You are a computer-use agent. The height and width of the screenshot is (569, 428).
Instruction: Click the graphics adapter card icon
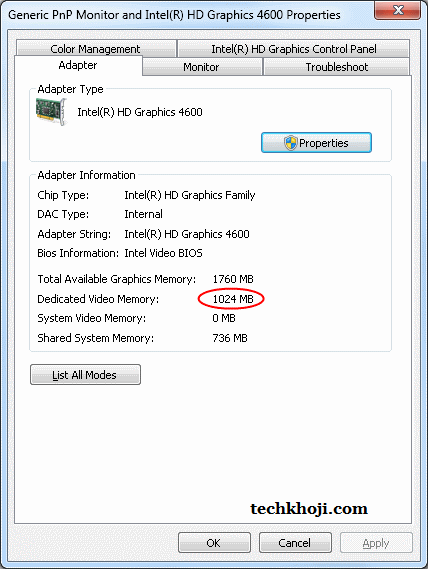pos(52,112)
